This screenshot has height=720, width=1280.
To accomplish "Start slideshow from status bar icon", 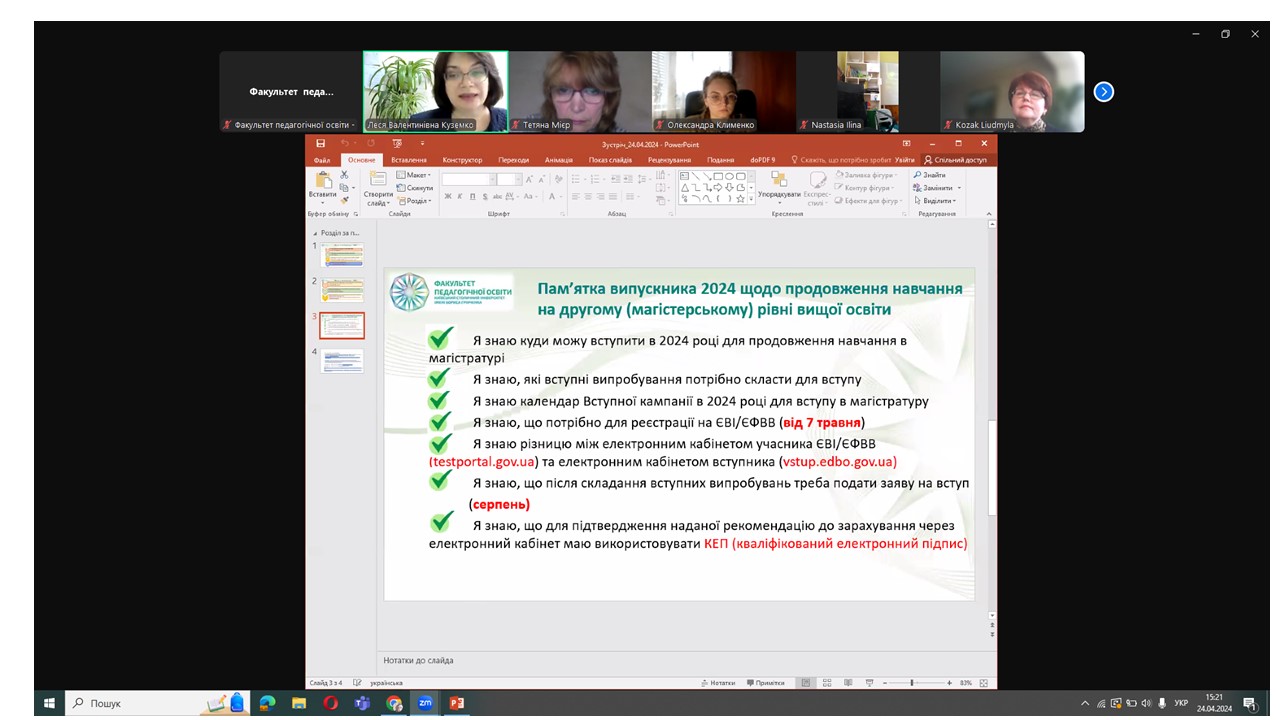I will pyautogui.click(x=869, y=683).
